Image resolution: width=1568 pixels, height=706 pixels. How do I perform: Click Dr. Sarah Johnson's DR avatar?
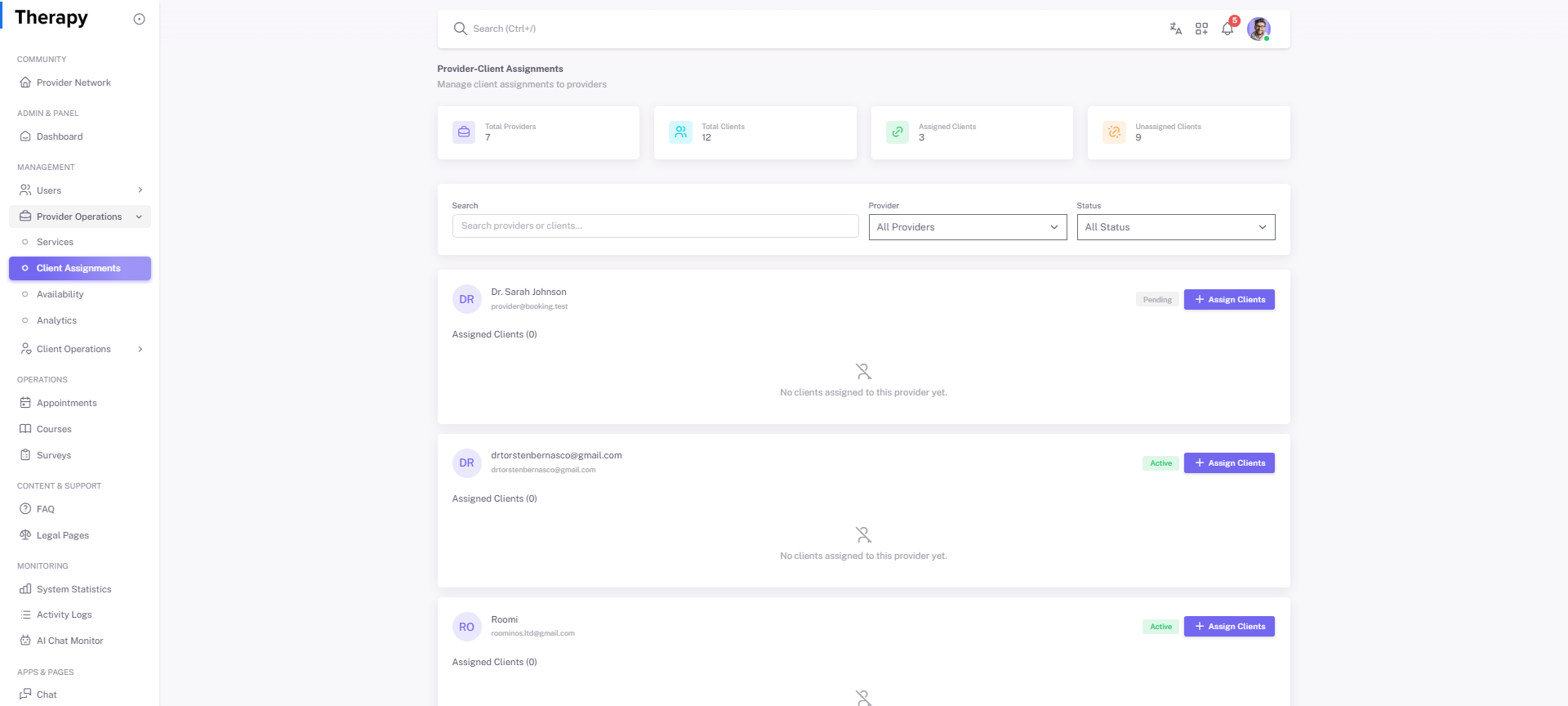[x=466, y=299]
